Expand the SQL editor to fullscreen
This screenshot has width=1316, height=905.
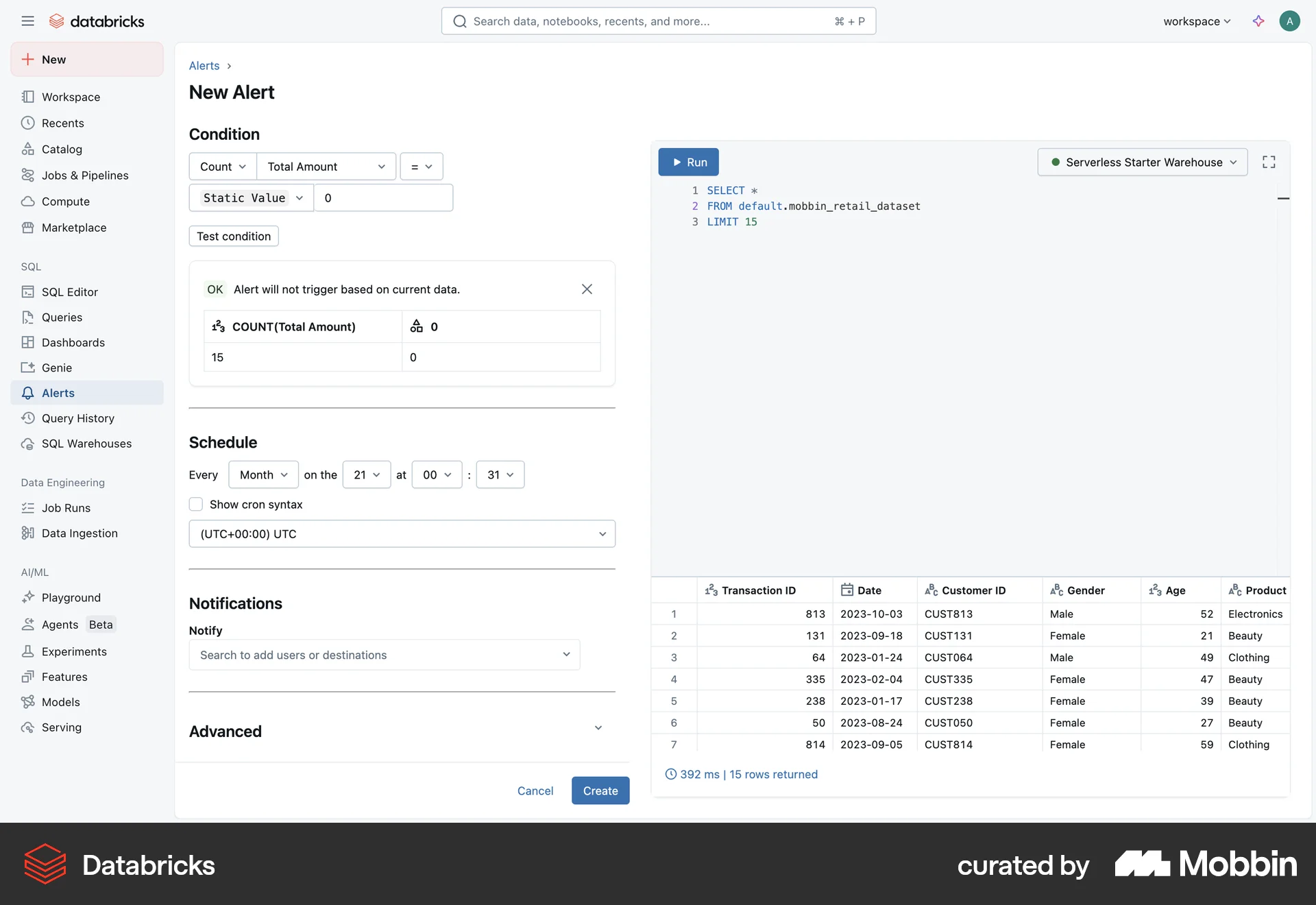[x=1269, y=162]
